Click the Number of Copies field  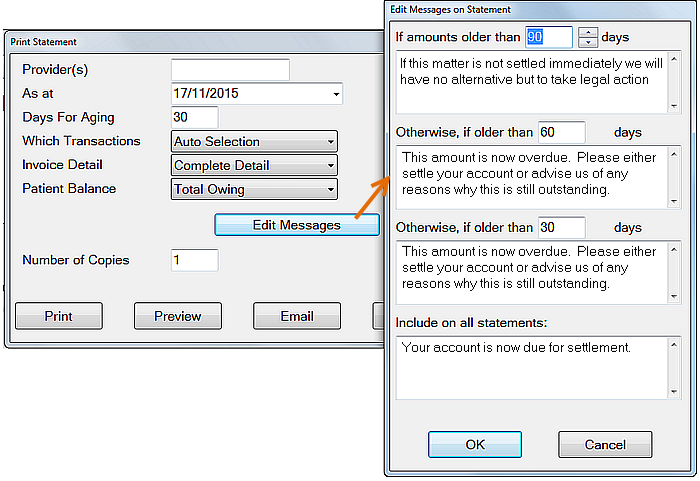[x=194, y=260]
